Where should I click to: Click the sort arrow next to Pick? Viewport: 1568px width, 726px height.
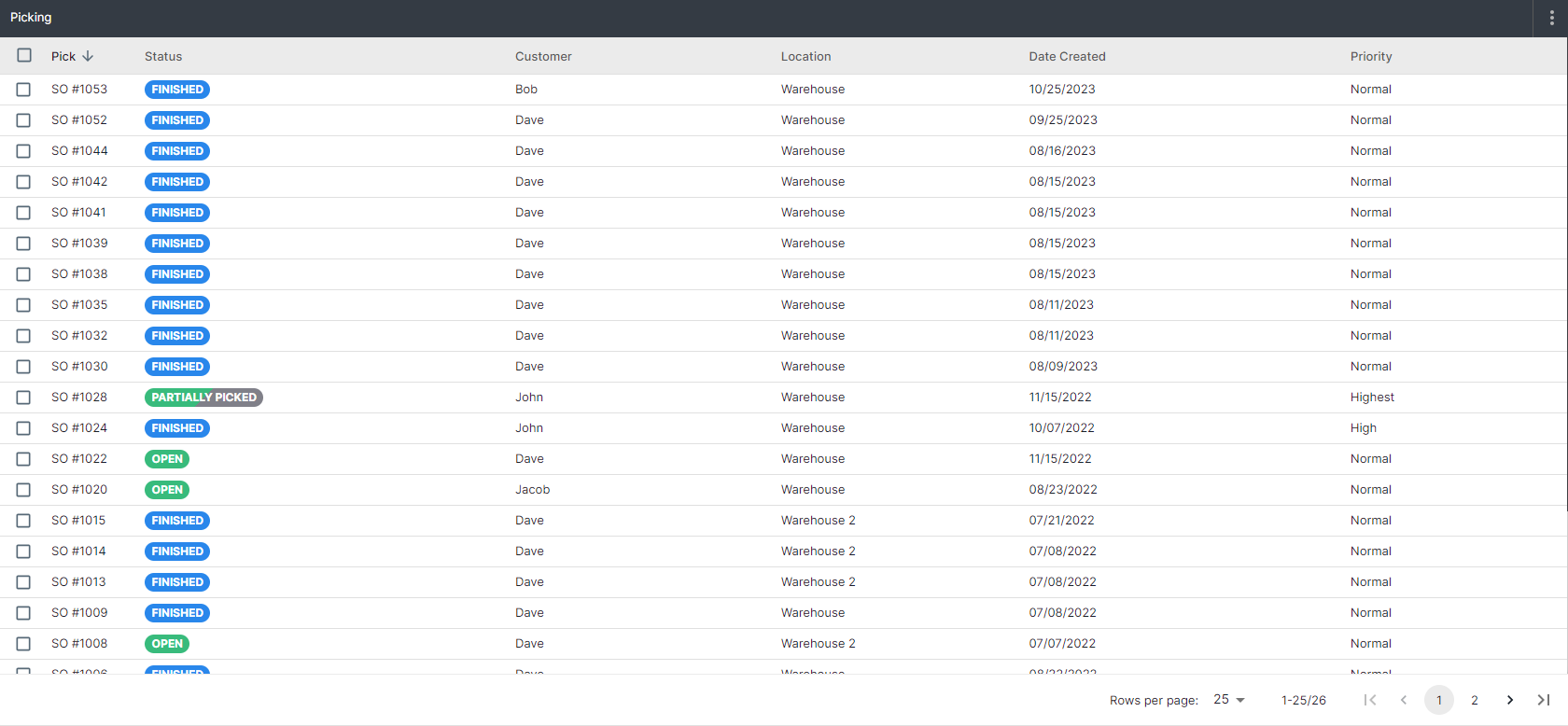click(x=88, y=56)
